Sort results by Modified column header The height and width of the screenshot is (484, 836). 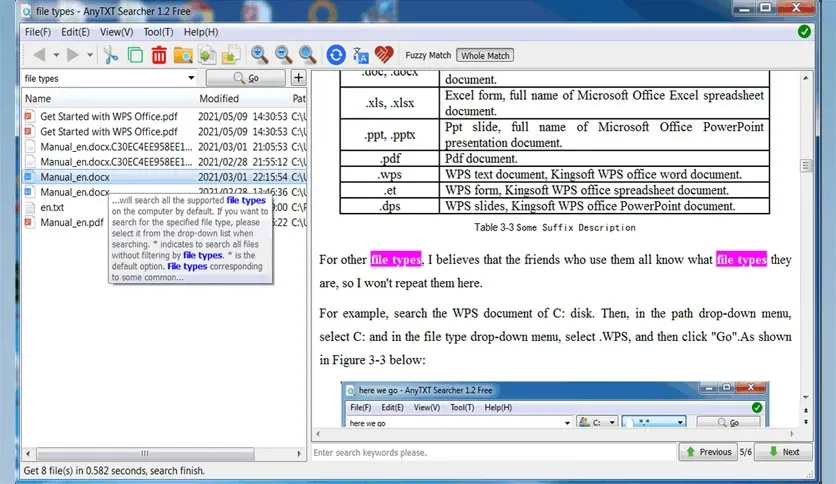coord(243,99)
